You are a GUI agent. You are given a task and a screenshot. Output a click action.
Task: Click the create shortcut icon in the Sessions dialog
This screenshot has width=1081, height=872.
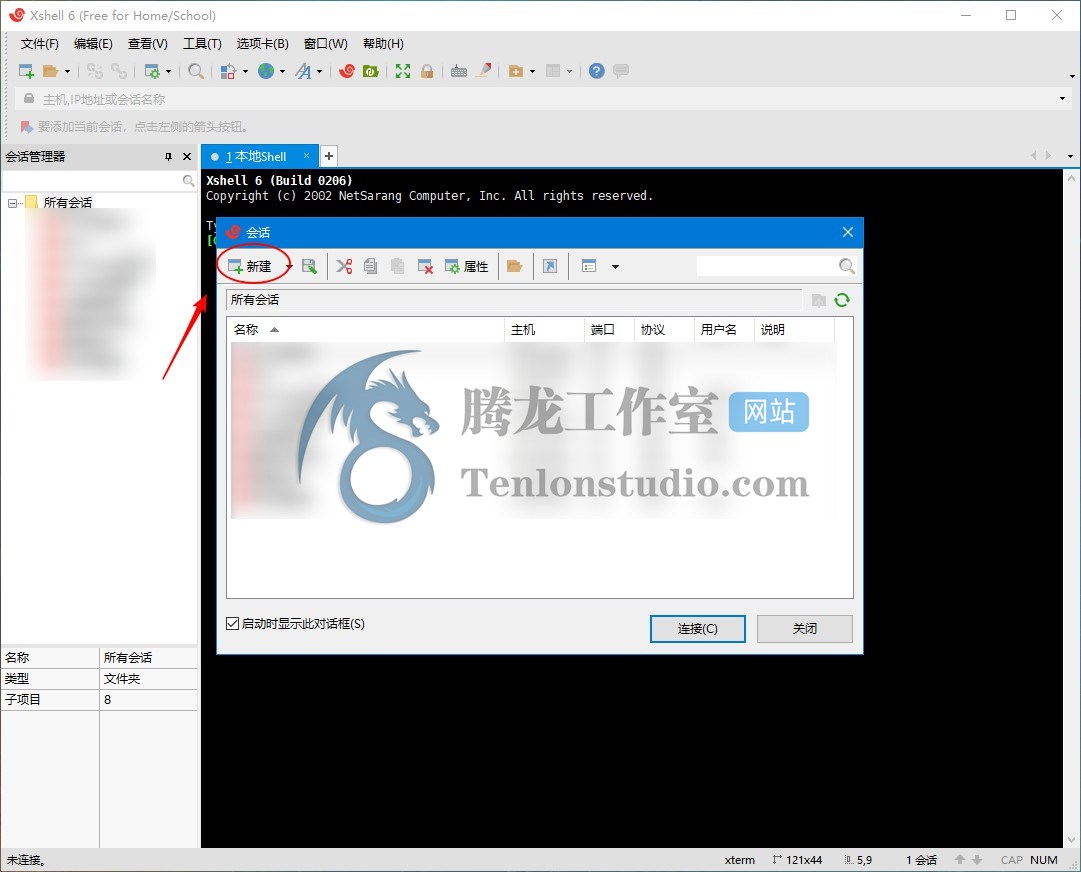(x=550, y=266)
